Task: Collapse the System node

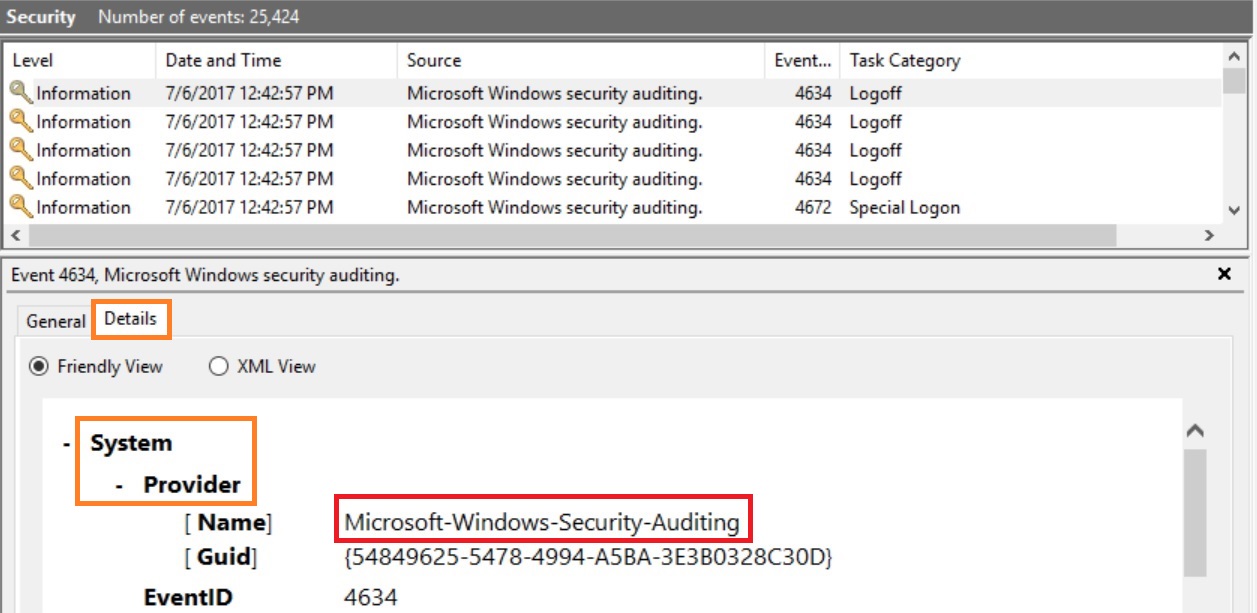Action: tap(66, 444)
